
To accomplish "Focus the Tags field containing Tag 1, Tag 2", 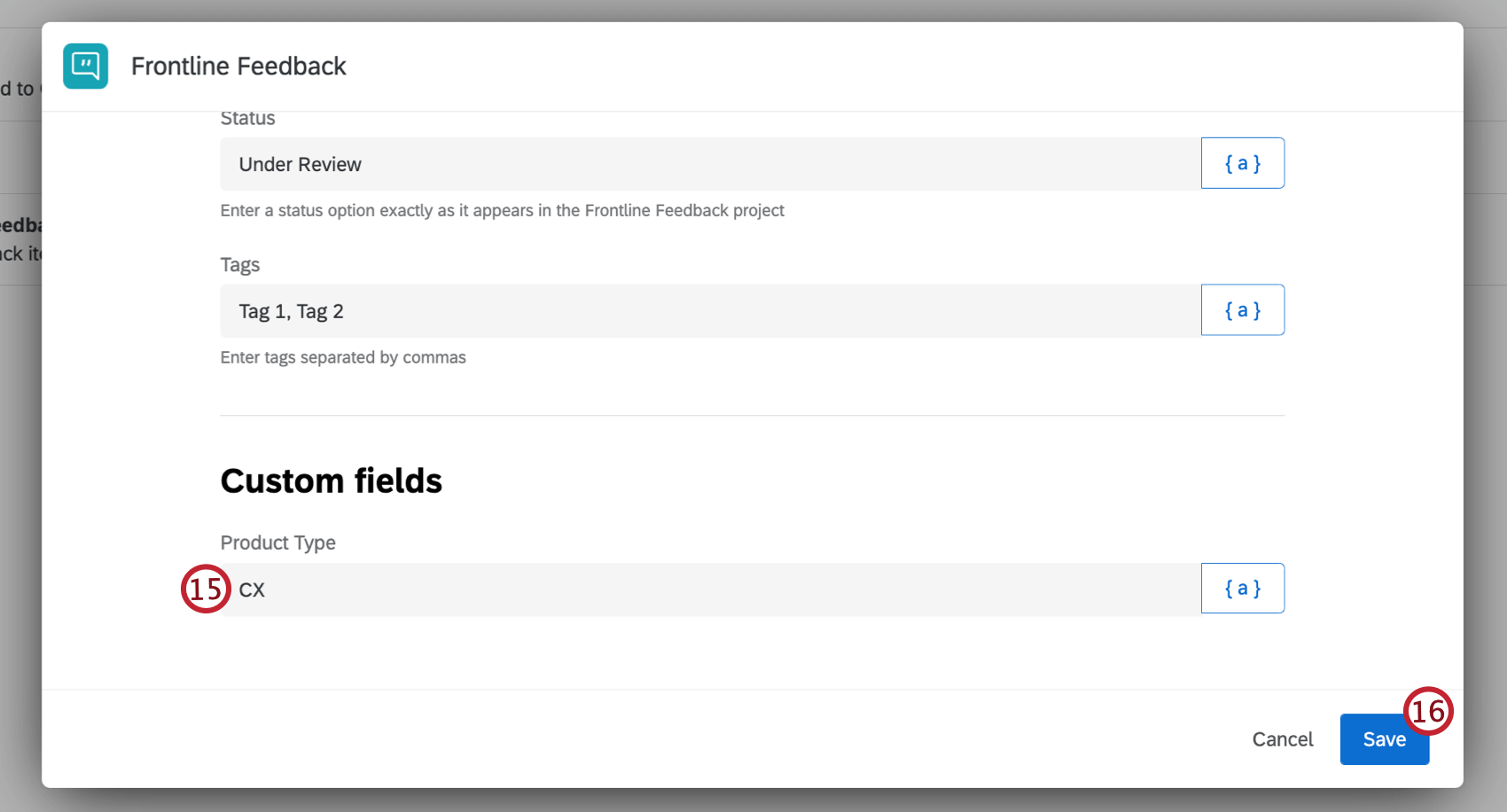I will click(x=709, y=311).
